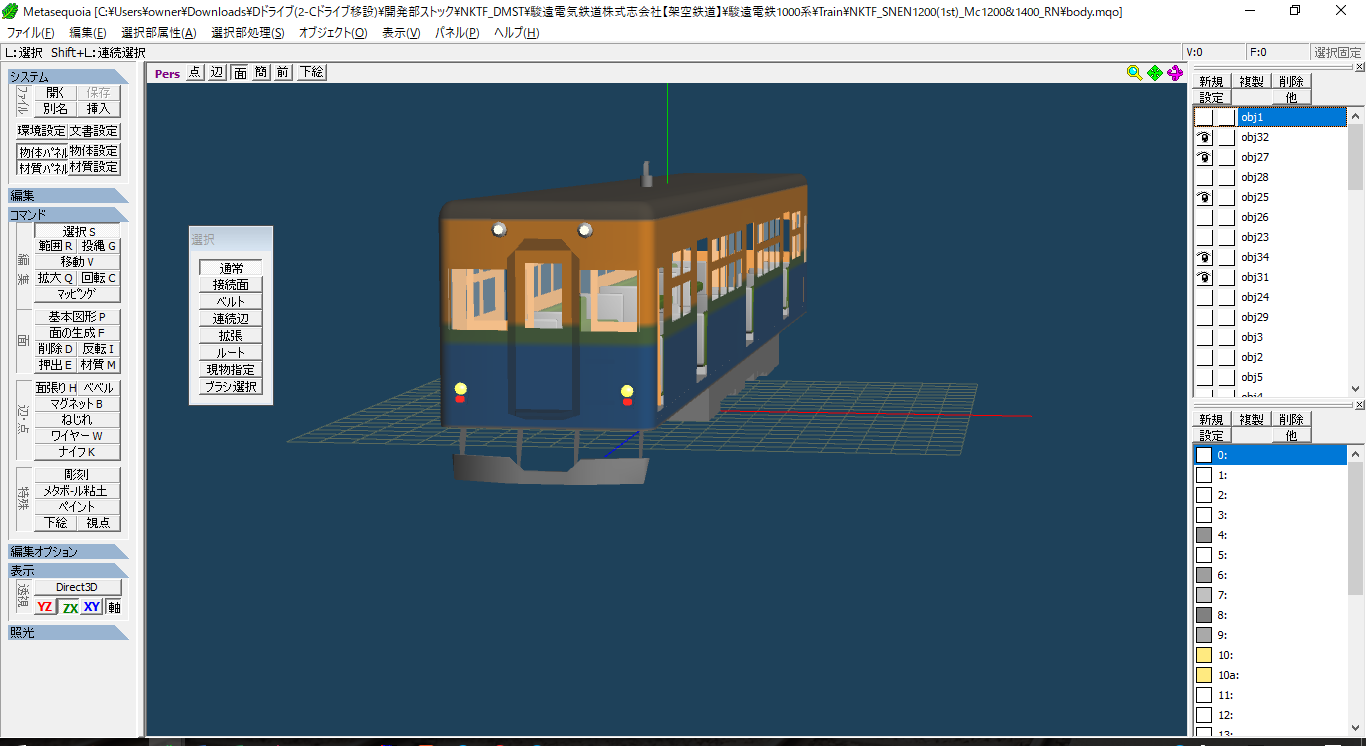Click the Direct3D display button
Screen dimensions: 1366x746
point(78,587)
